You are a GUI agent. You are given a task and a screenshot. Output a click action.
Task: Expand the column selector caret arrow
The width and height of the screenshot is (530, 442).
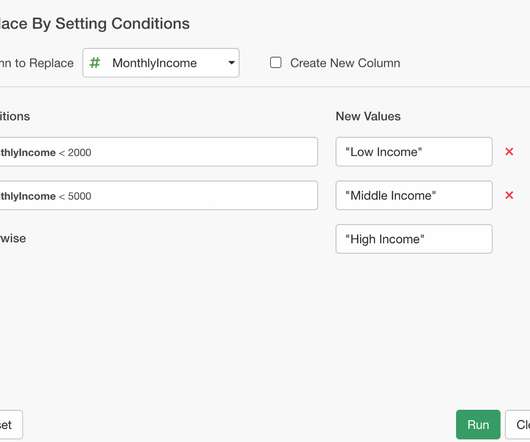[231, 63]
